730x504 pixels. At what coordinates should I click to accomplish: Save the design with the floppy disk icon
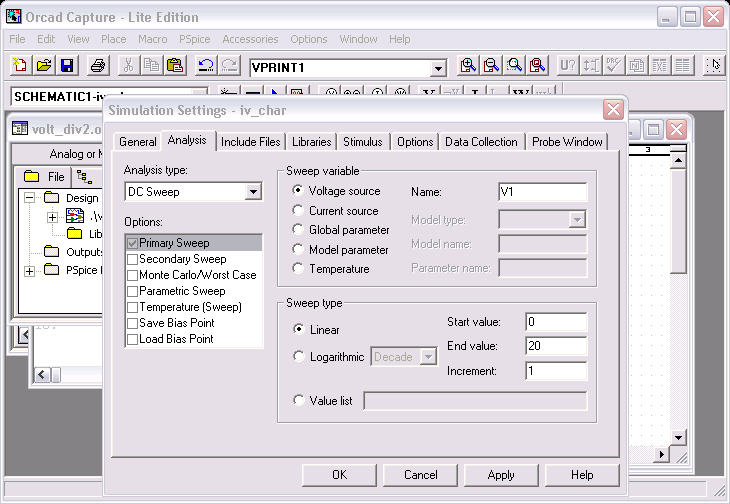[x=67, y=66]
